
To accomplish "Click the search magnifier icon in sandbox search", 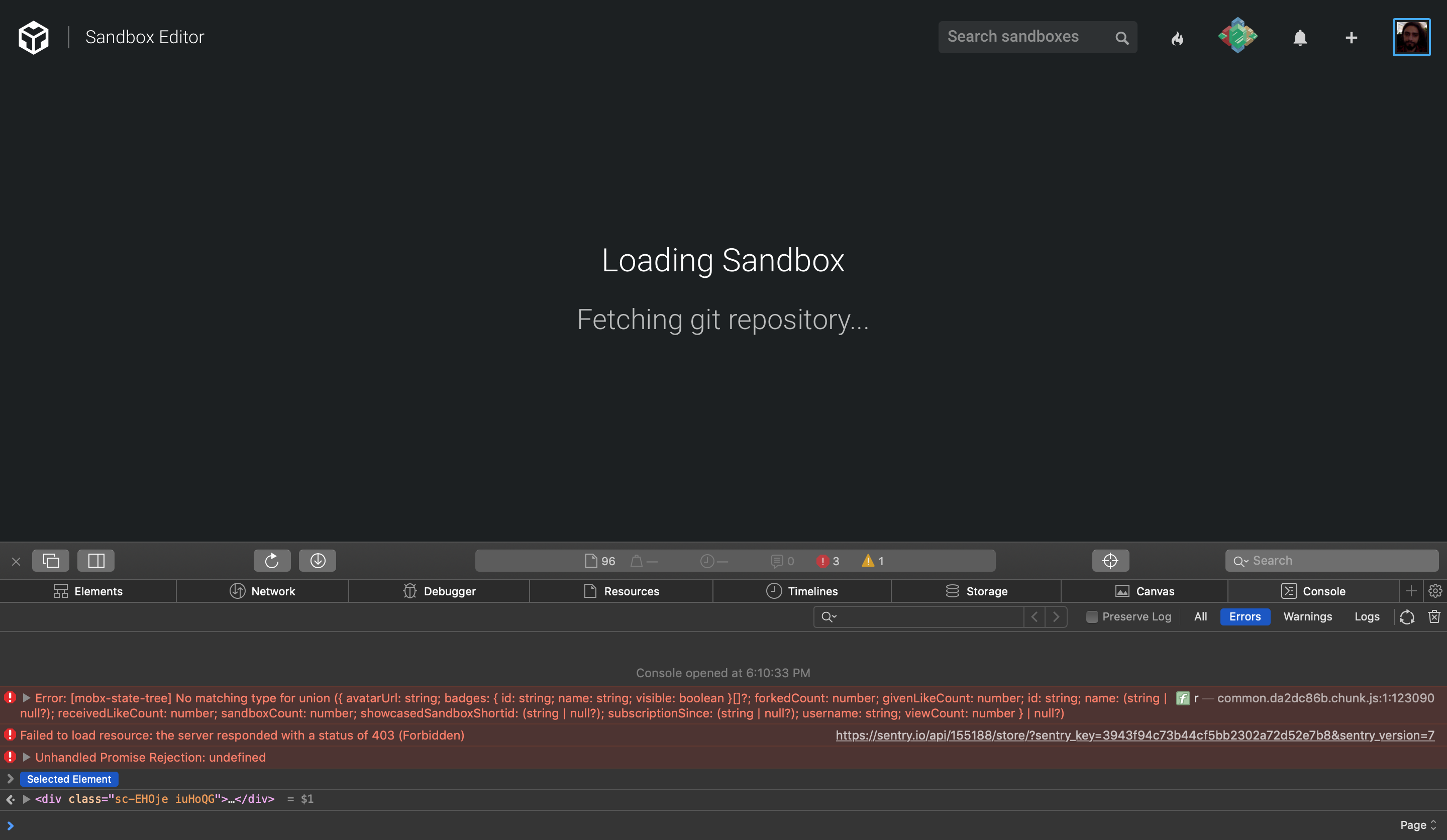I will point(1121,38).
